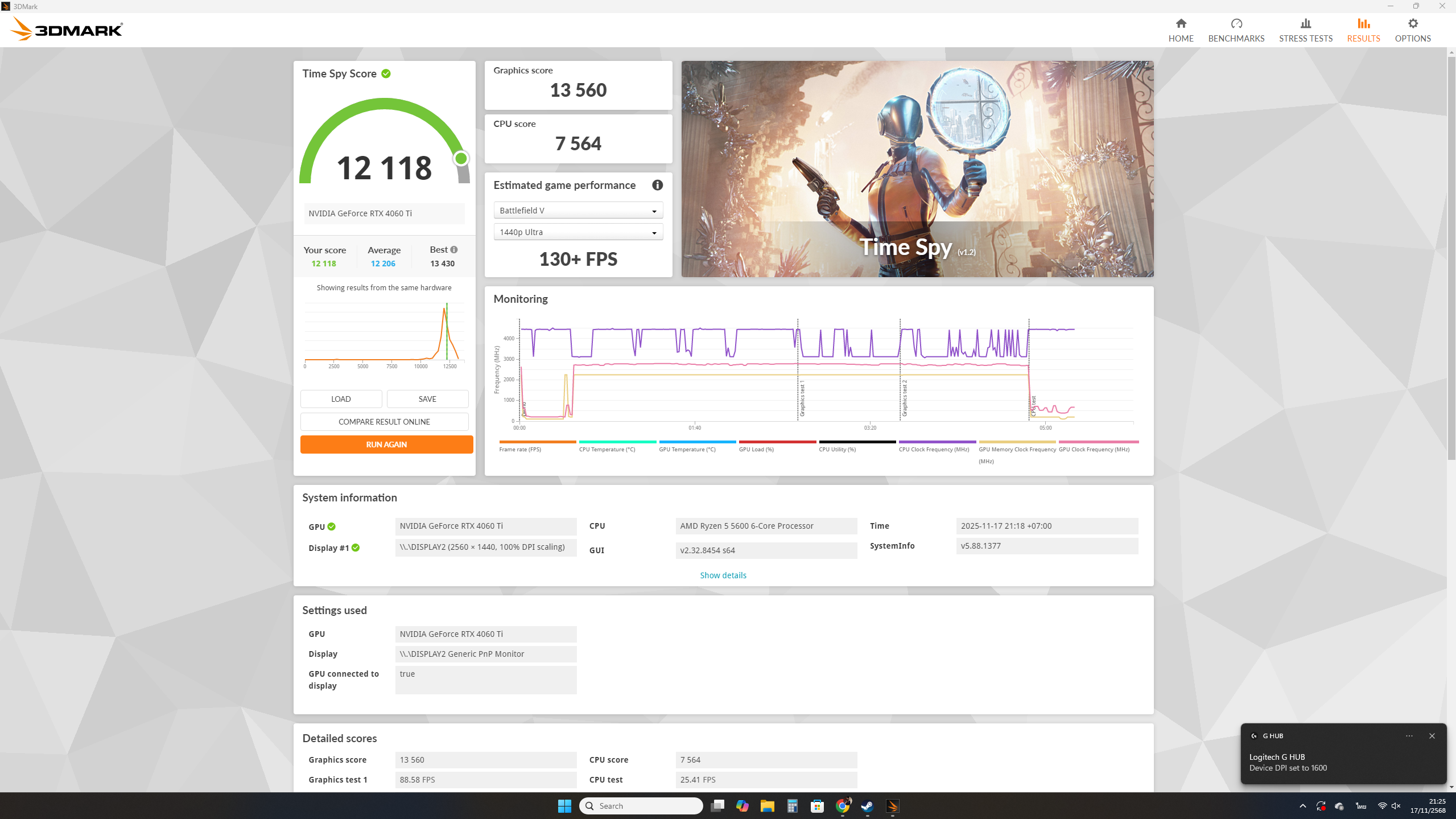Viewport: 1456px width, 819px height.
Task: Open the Home section icon
Action: (1181, 24)
